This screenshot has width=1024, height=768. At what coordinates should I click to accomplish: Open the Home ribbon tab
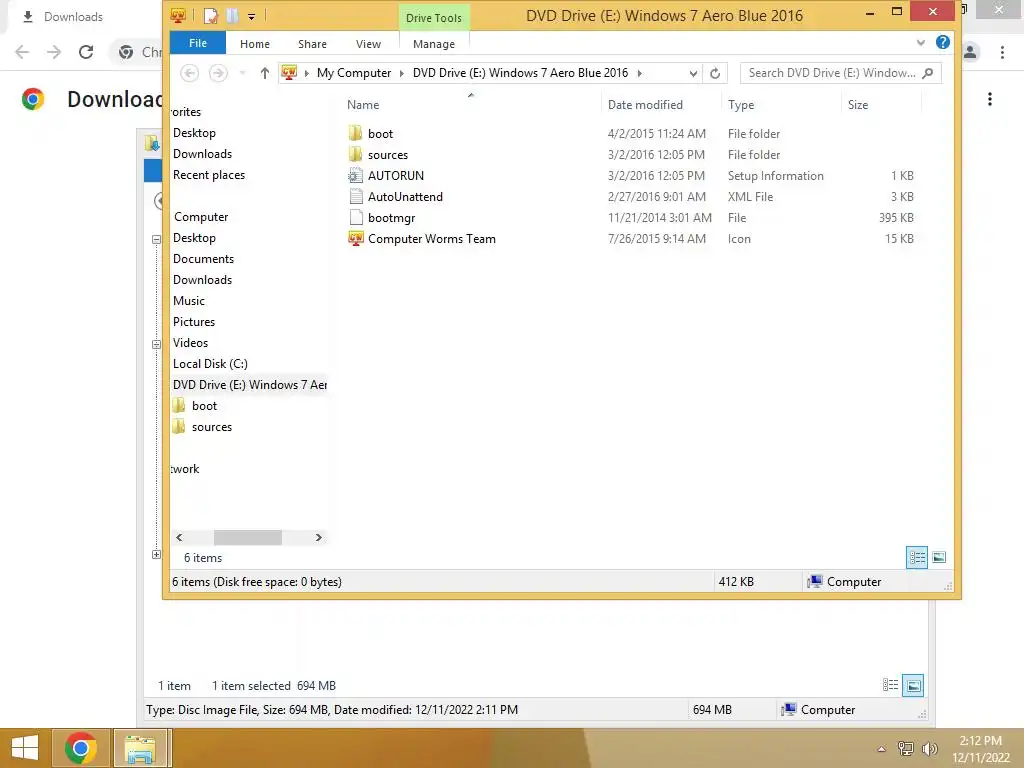coord(255,44)
